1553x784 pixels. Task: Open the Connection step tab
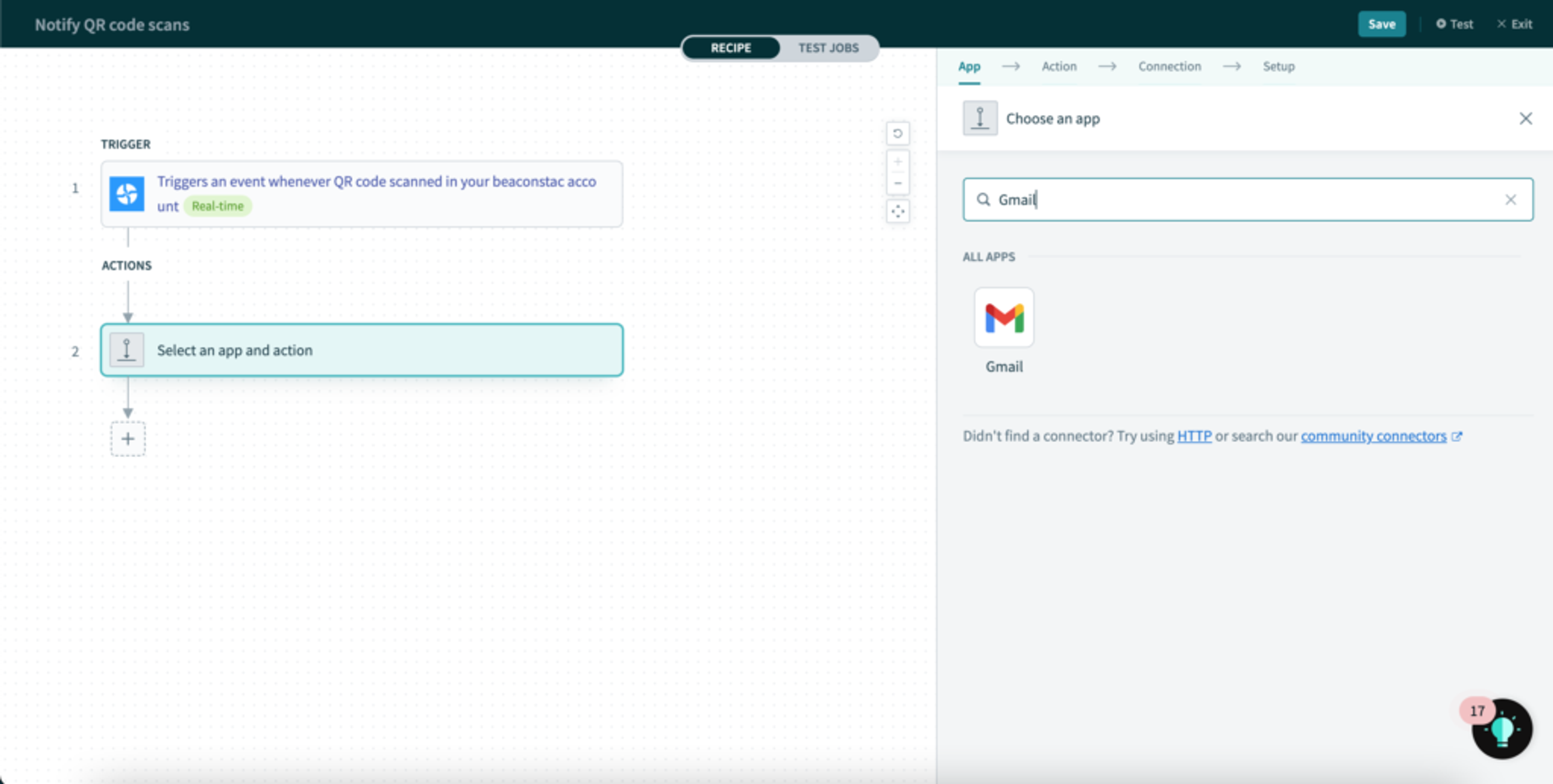[x=1169, y=66]
